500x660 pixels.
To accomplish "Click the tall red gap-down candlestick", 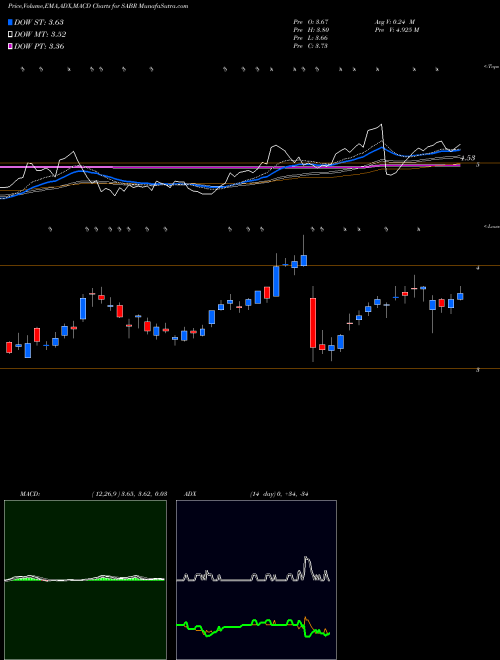I will click(x=313, y=323).
